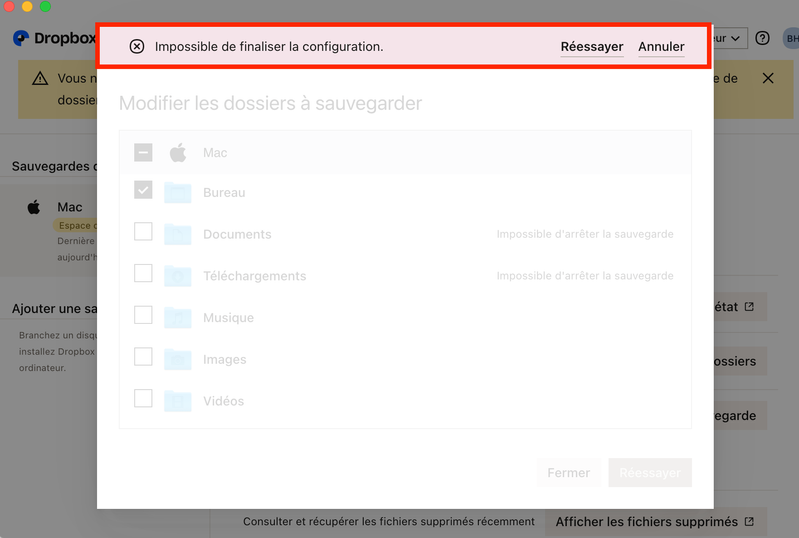This screenshot has height=538, width=799.
Task: Click Afficher les fichiers supprimés button
Action: pos(655,522)
